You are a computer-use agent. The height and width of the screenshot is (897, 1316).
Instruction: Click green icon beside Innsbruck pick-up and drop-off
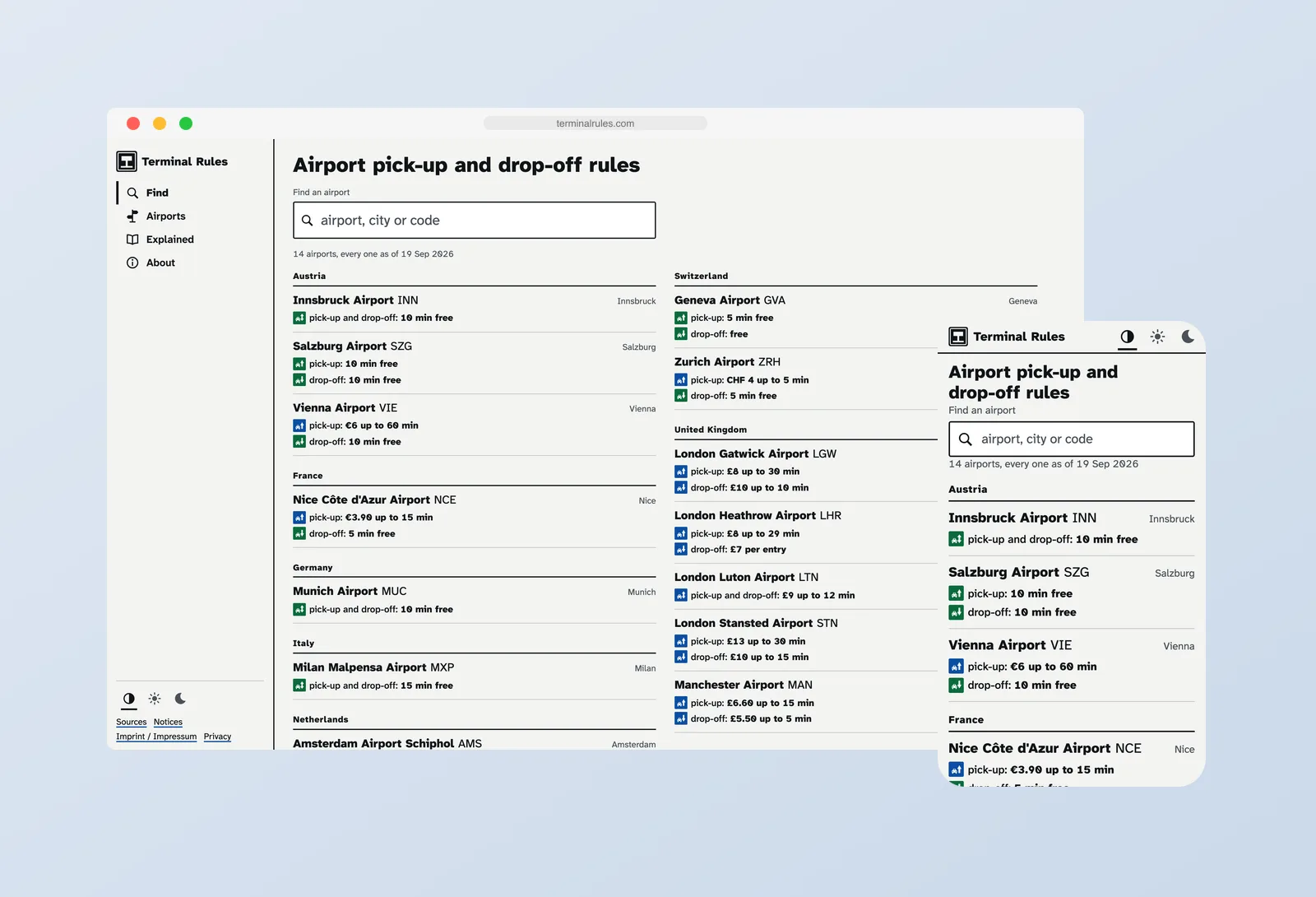click(x=299, y=318)
